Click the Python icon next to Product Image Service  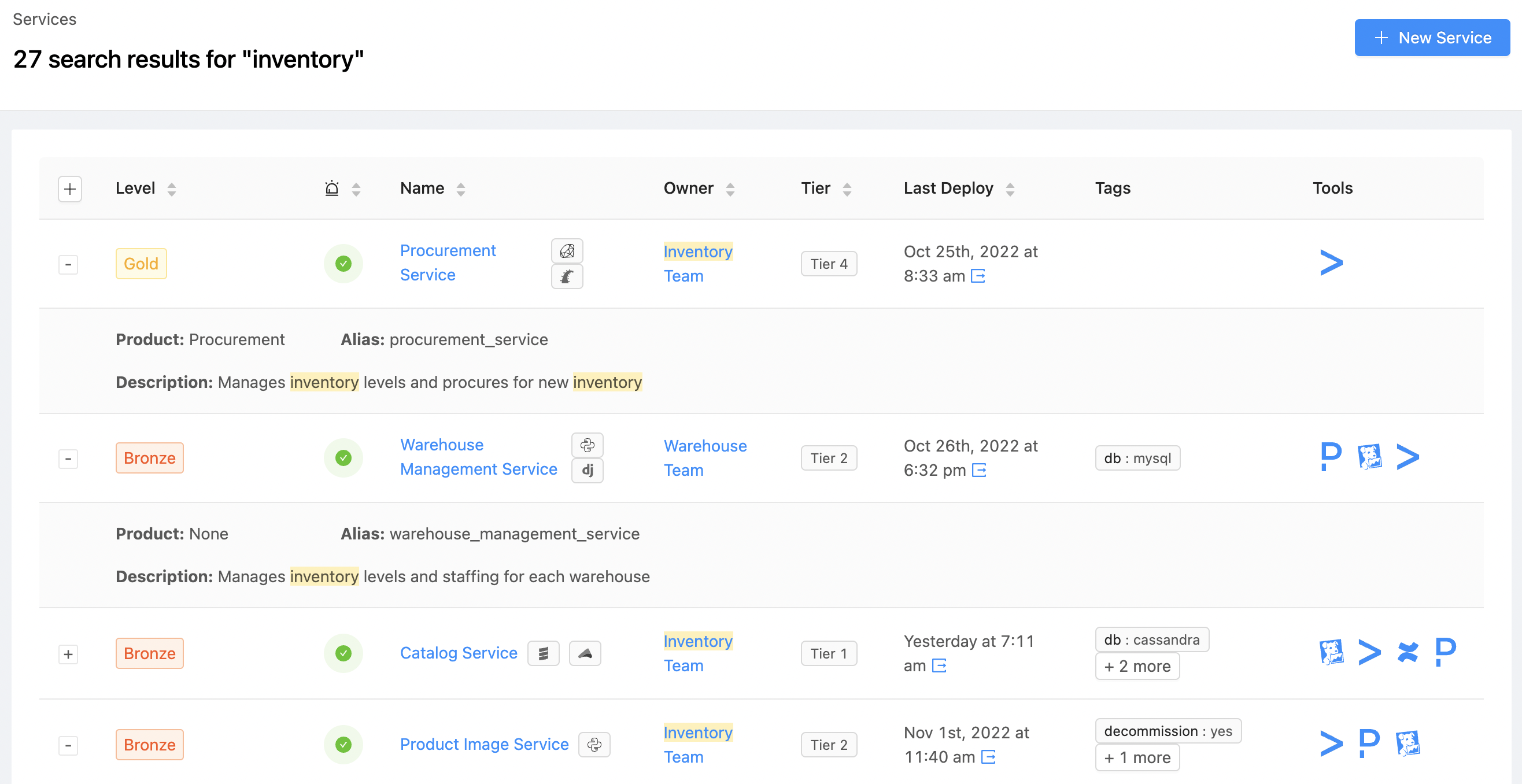(594, 745)
